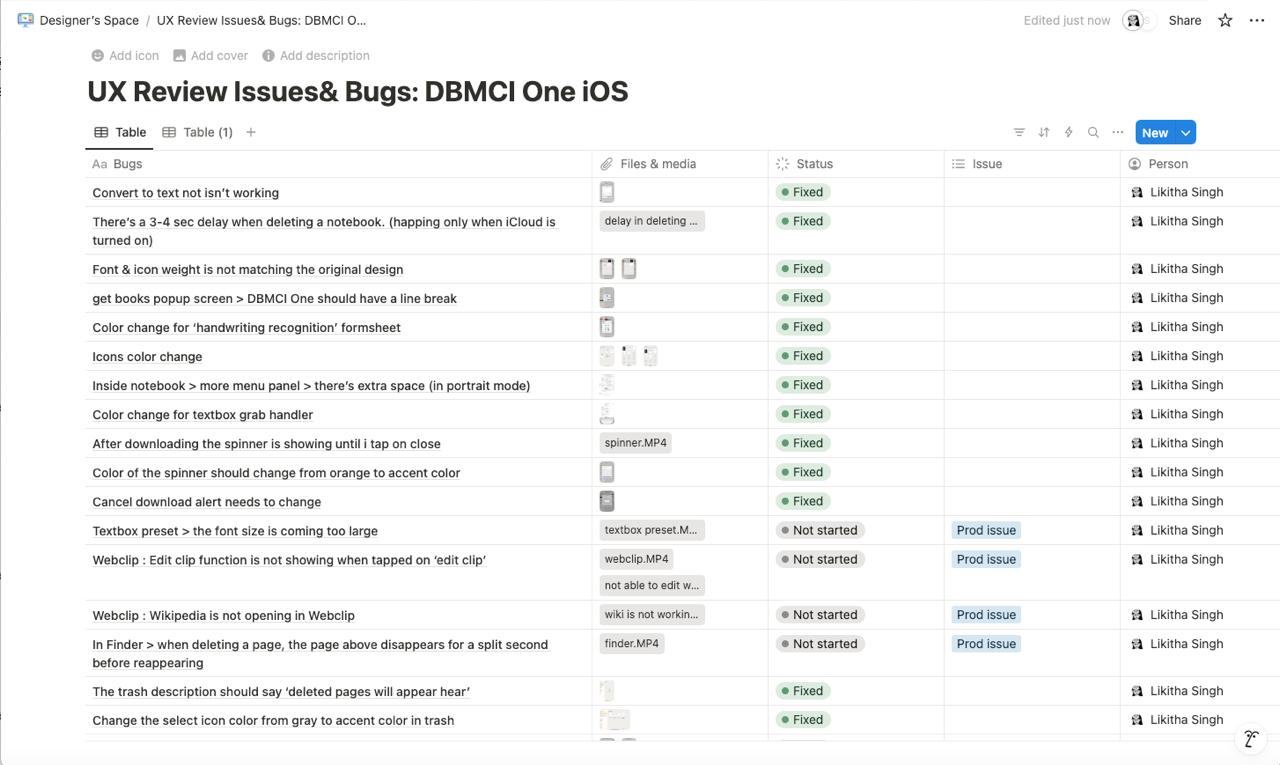The image size is (1280, 765).
Task: Expand the New button dropdown arrow
Action: point(1186,132)
